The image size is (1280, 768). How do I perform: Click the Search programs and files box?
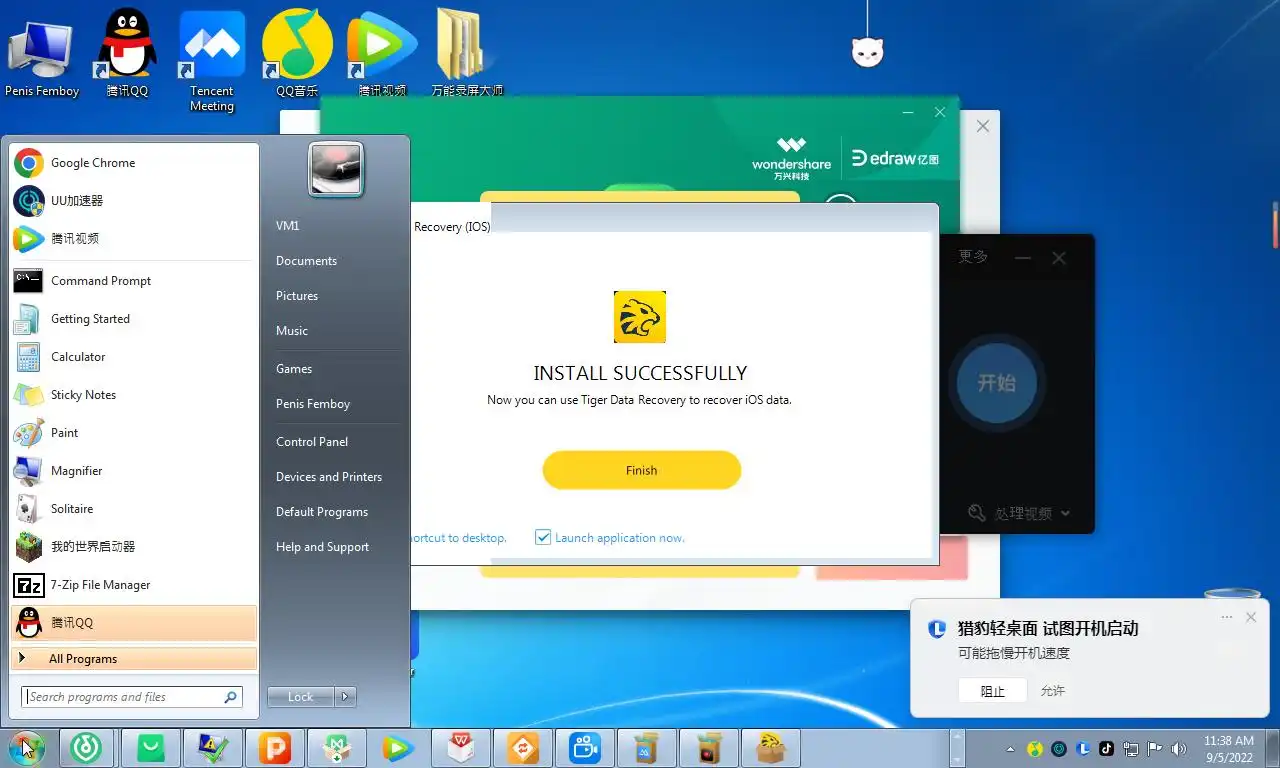tap(131, 697)
